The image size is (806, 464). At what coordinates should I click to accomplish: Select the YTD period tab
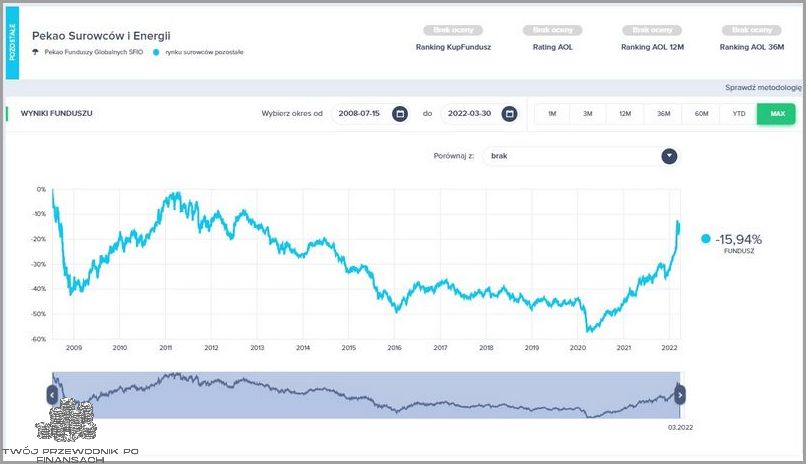click(739, 114)
